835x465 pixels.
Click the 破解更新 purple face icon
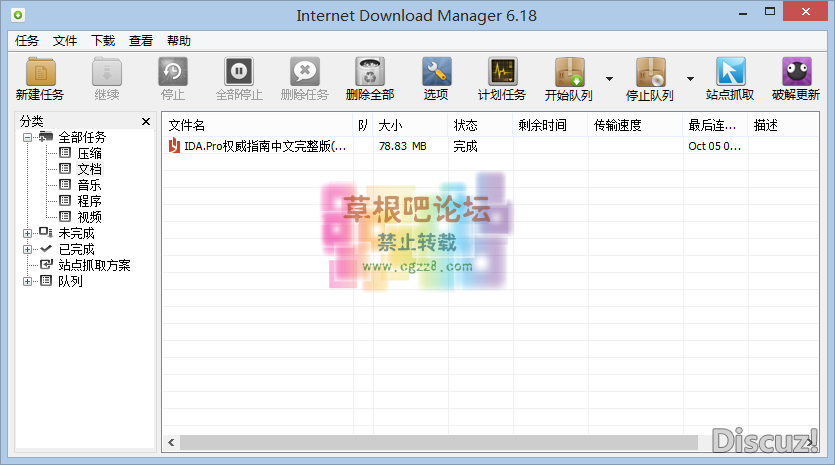coord(797,72)
